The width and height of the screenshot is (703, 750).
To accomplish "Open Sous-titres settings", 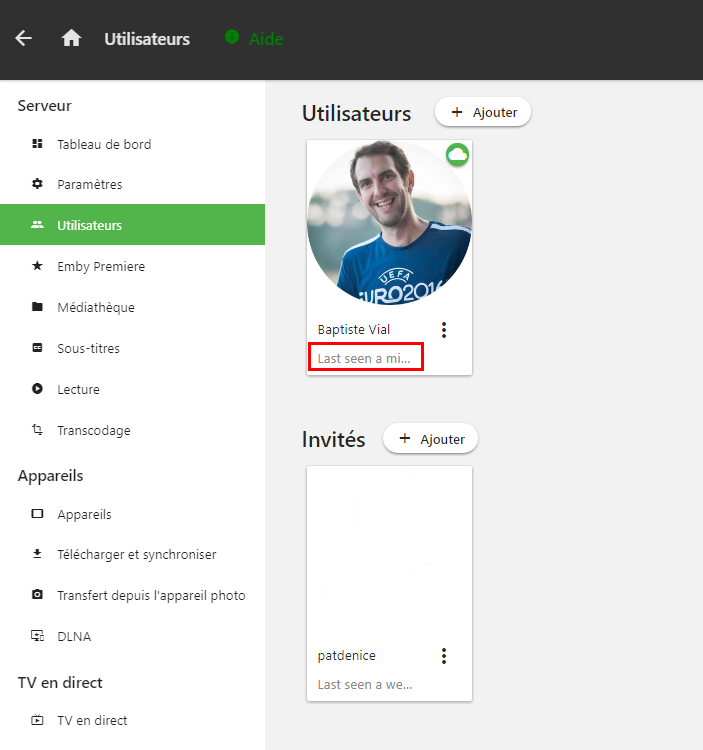I will coord(132,348).
